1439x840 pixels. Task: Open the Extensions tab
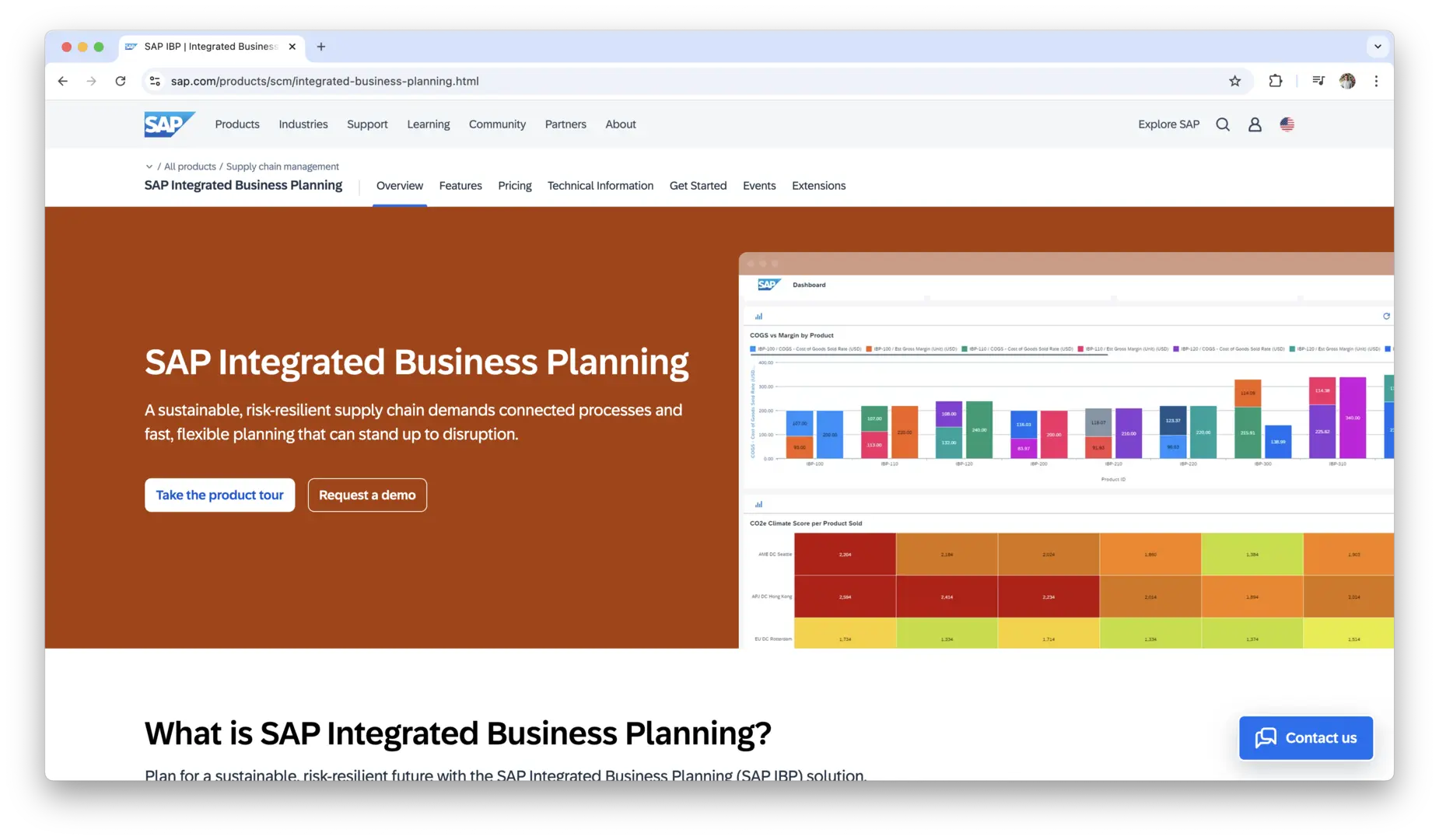pos(819,186)
